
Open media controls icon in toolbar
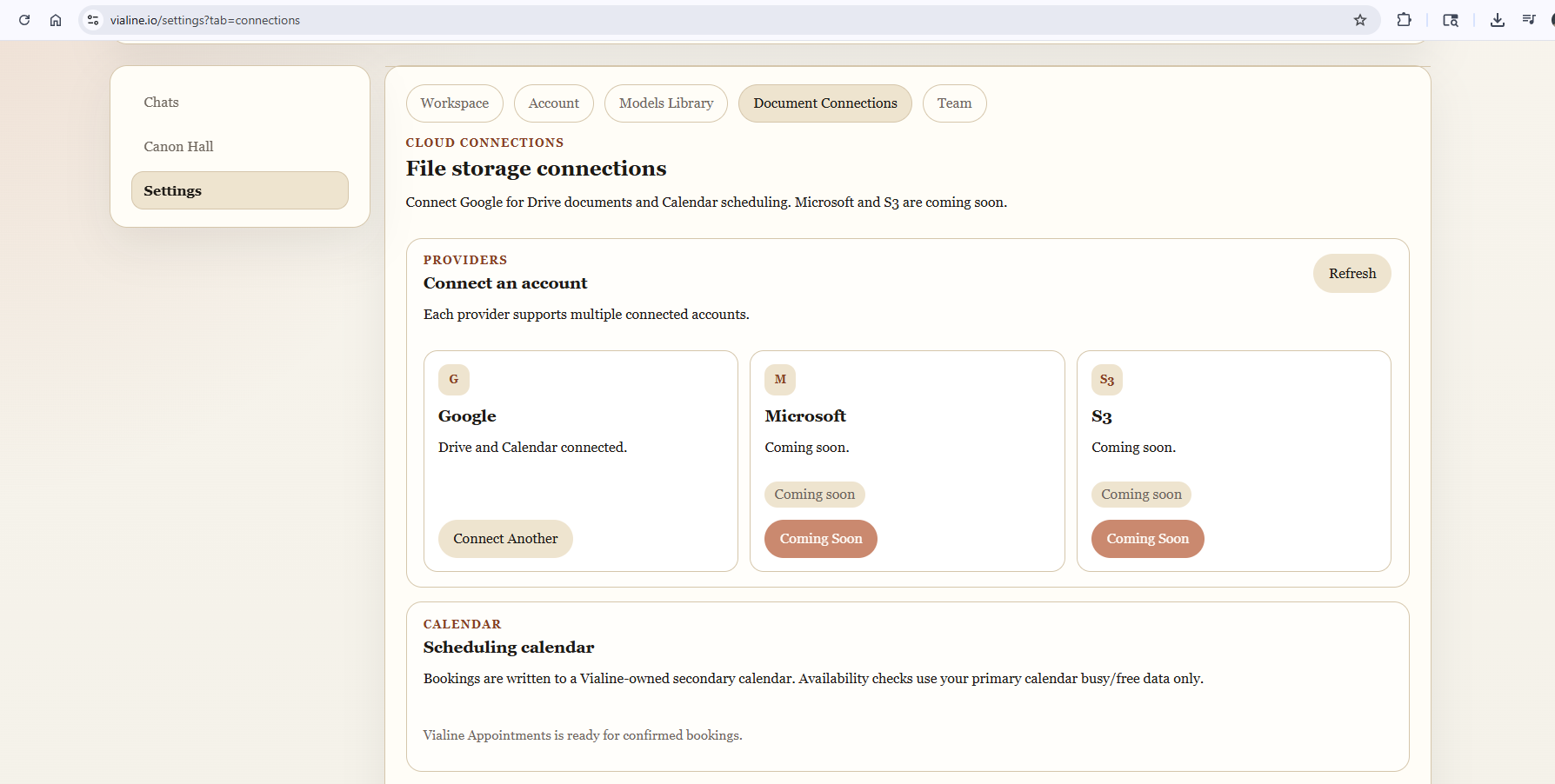coord(1529,20)
